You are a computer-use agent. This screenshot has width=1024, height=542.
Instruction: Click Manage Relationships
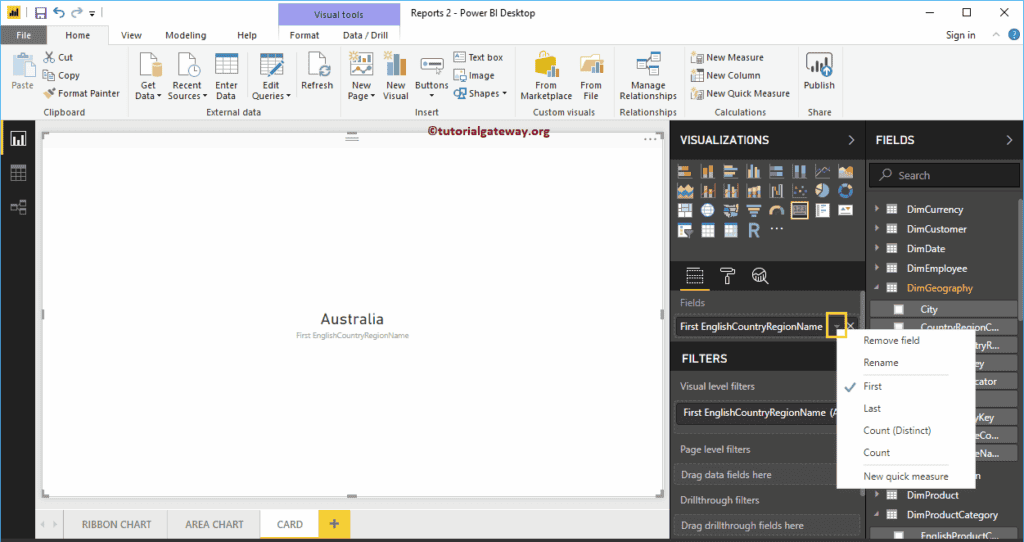tap(648, 76)
